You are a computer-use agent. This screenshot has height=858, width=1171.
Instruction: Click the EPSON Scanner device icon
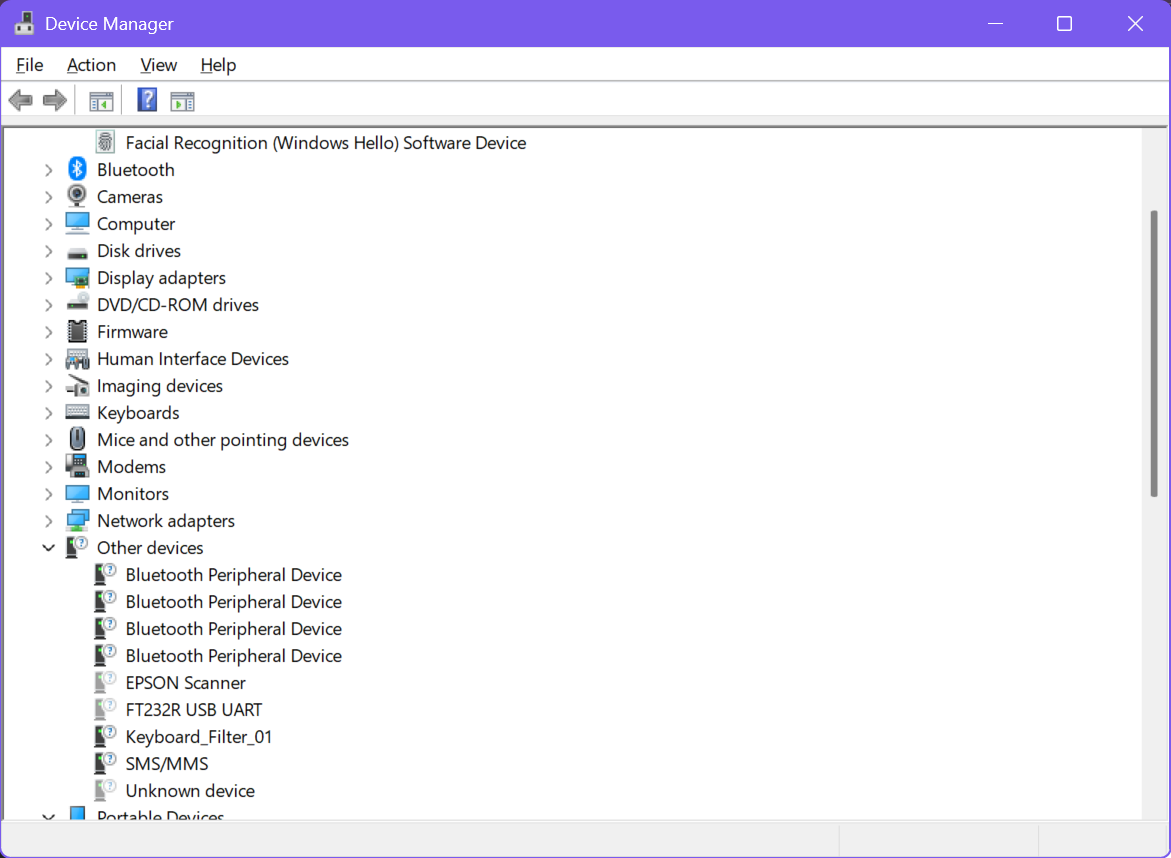point(105,682)
